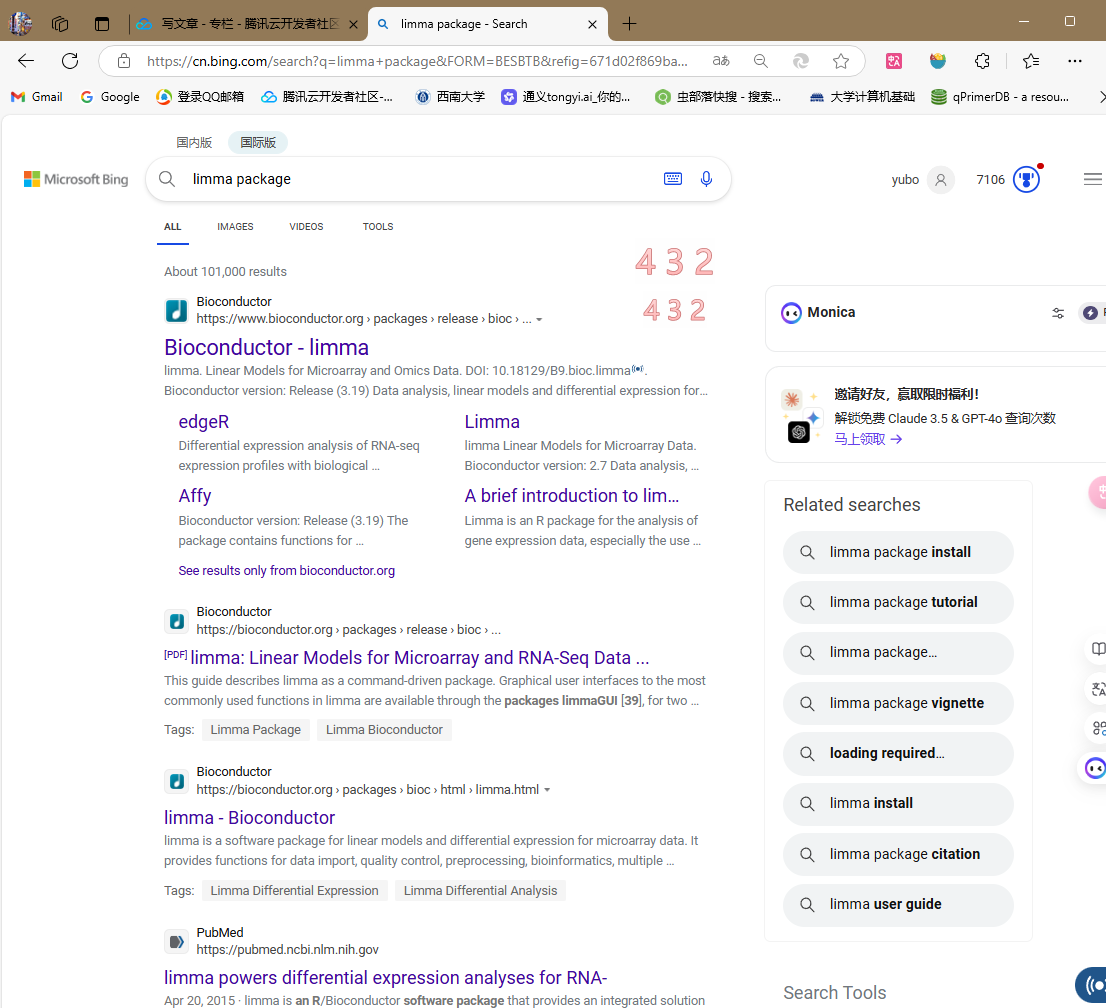Screen dimensions: 1106x1008
Task: Open the Bing rewards trophy icon
Action: (1026, 180)
